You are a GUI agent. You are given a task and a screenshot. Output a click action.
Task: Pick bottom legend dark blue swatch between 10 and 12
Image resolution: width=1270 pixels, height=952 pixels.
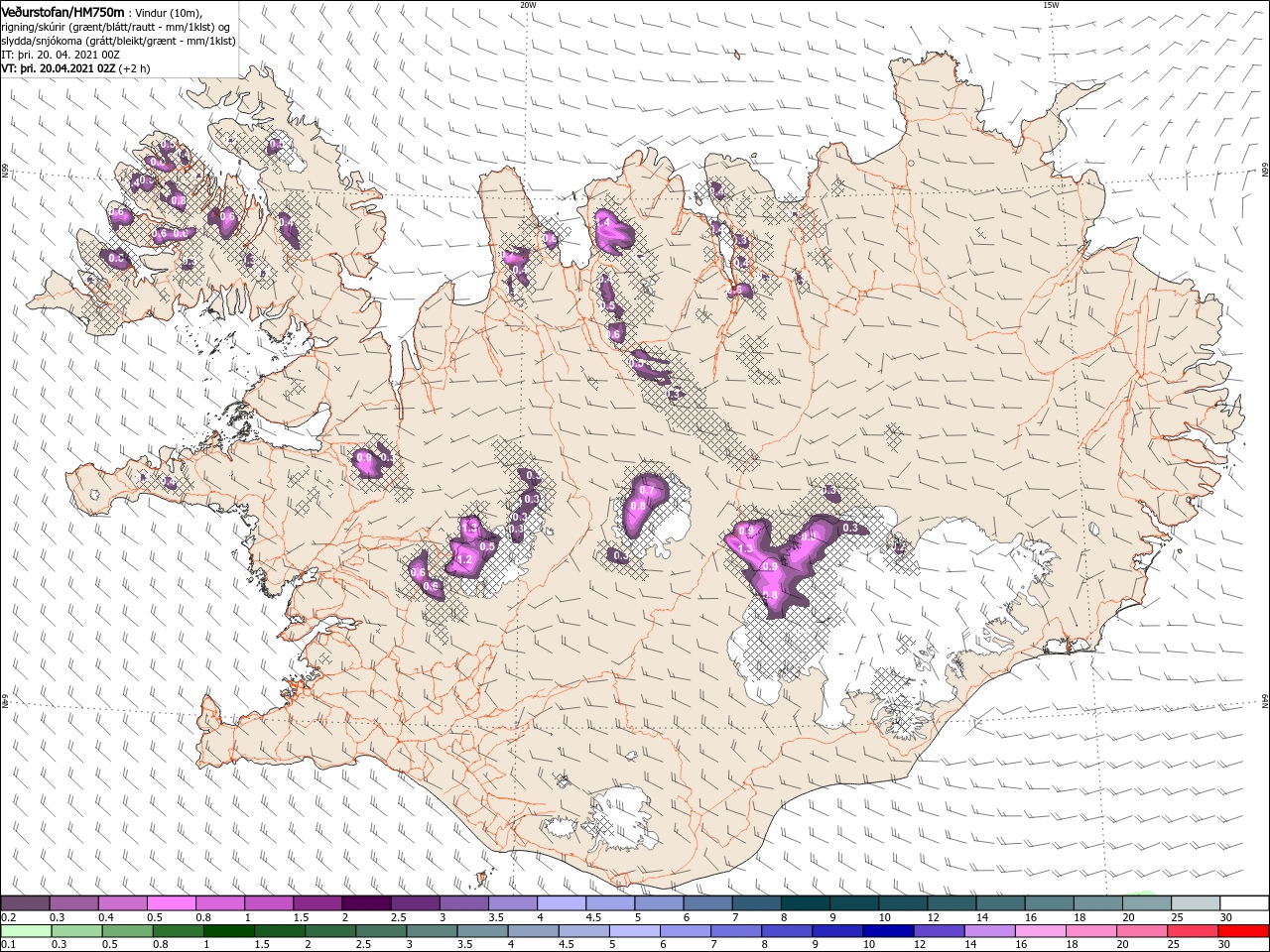[x=887, y=931]
